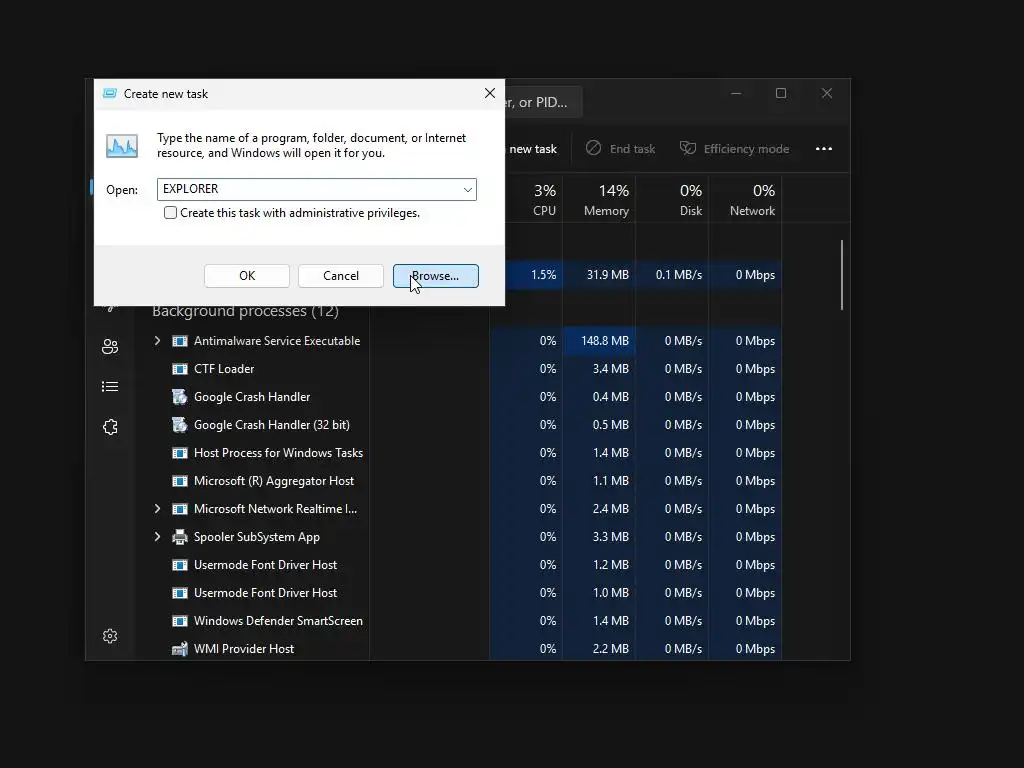Select WMI Provider Host process

[x=244, y=649]
